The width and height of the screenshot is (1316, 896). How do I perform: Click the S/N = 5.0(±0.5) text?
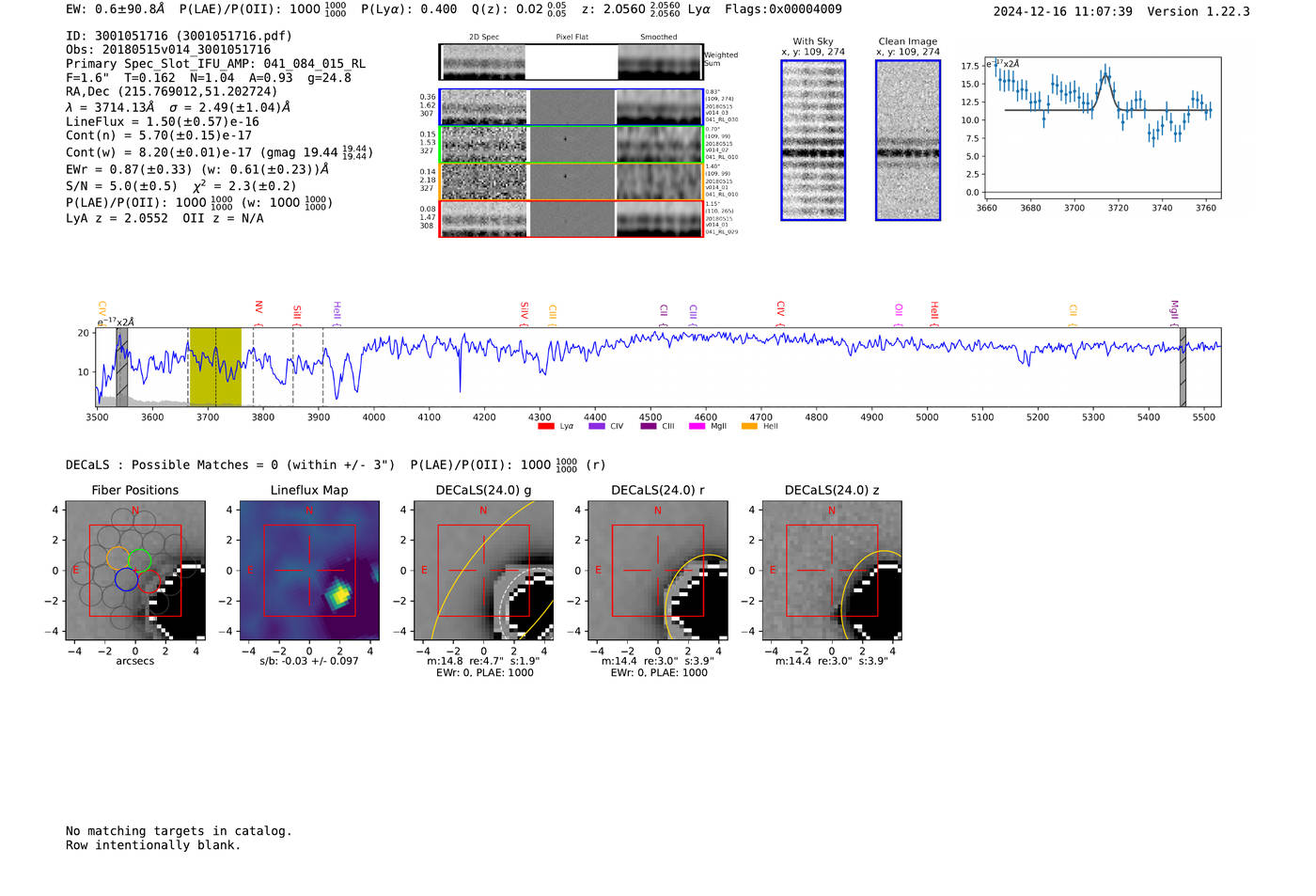[x=121, y=186]
